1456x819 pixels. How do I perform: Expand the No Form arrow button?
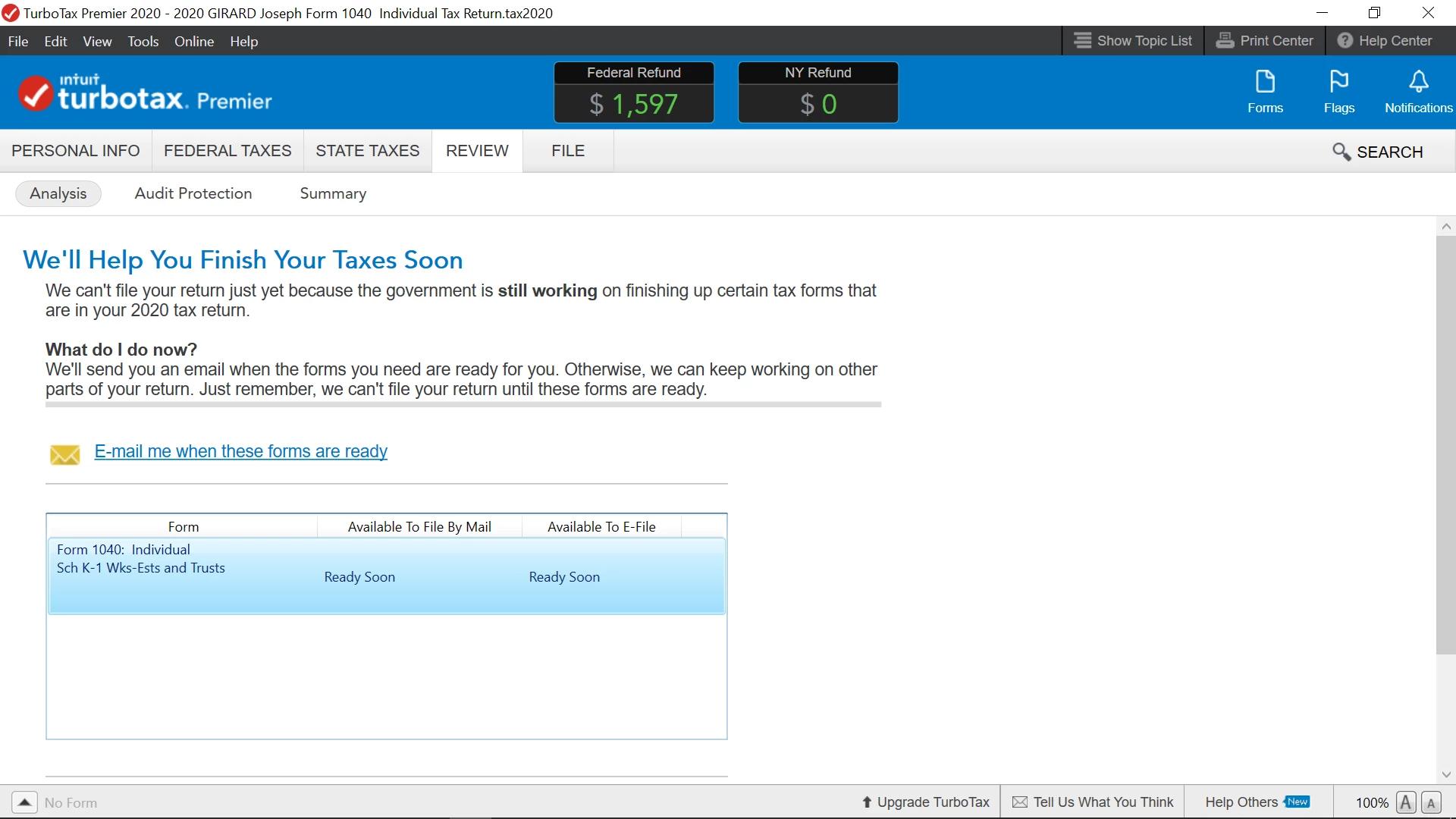tap(24, 802)
